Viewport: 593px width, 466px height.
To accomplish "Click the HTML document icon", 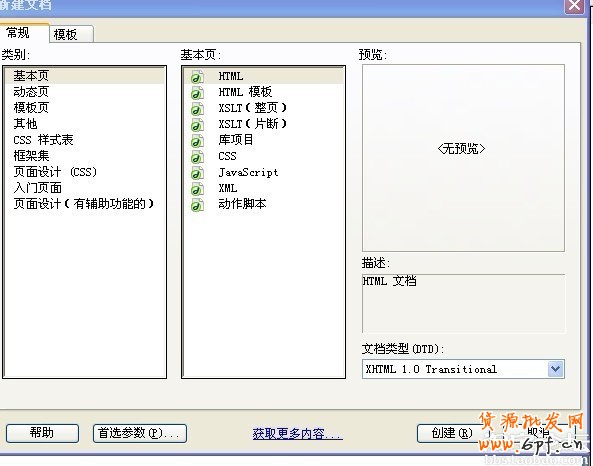I will 197,77.
